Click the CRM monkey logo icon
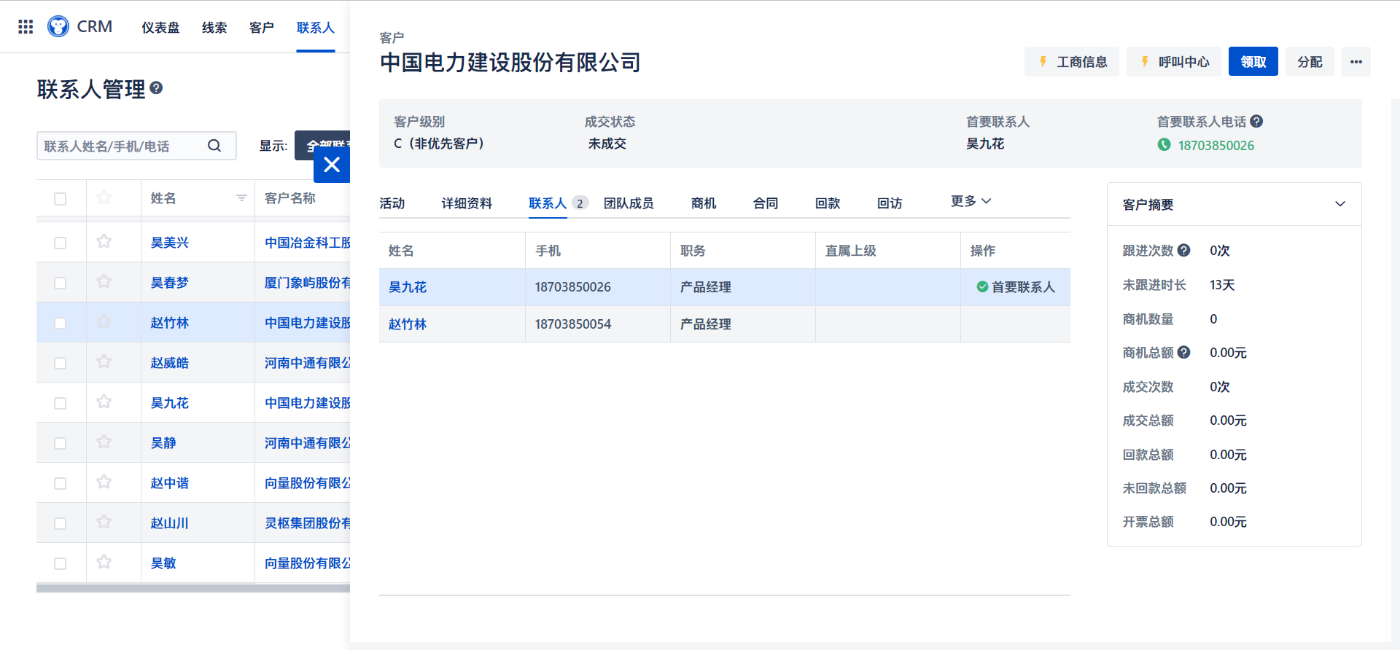 click(59, 27)
